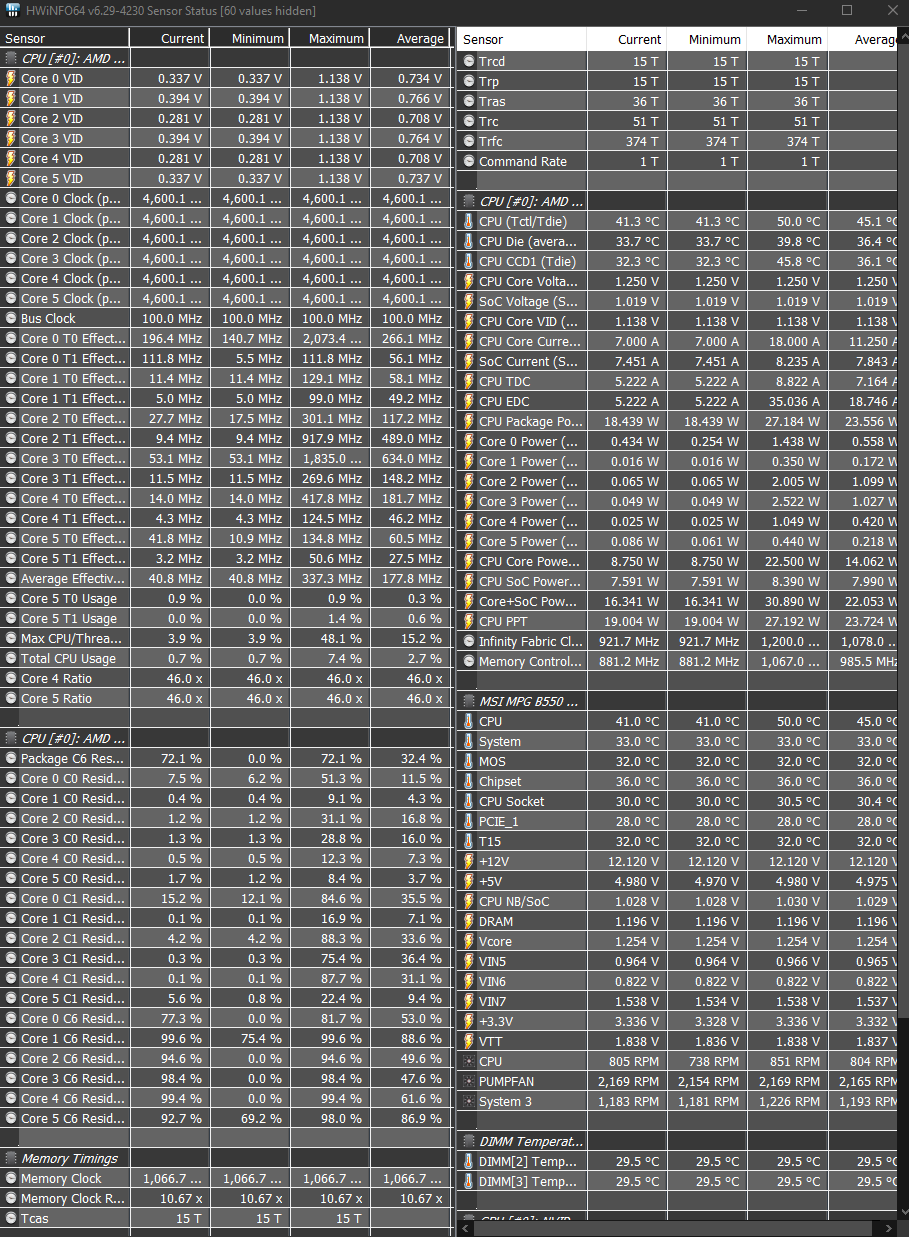Click the +3.3V sensor row
Viewport: 909px width, 1237px height.
(678, 1021)
